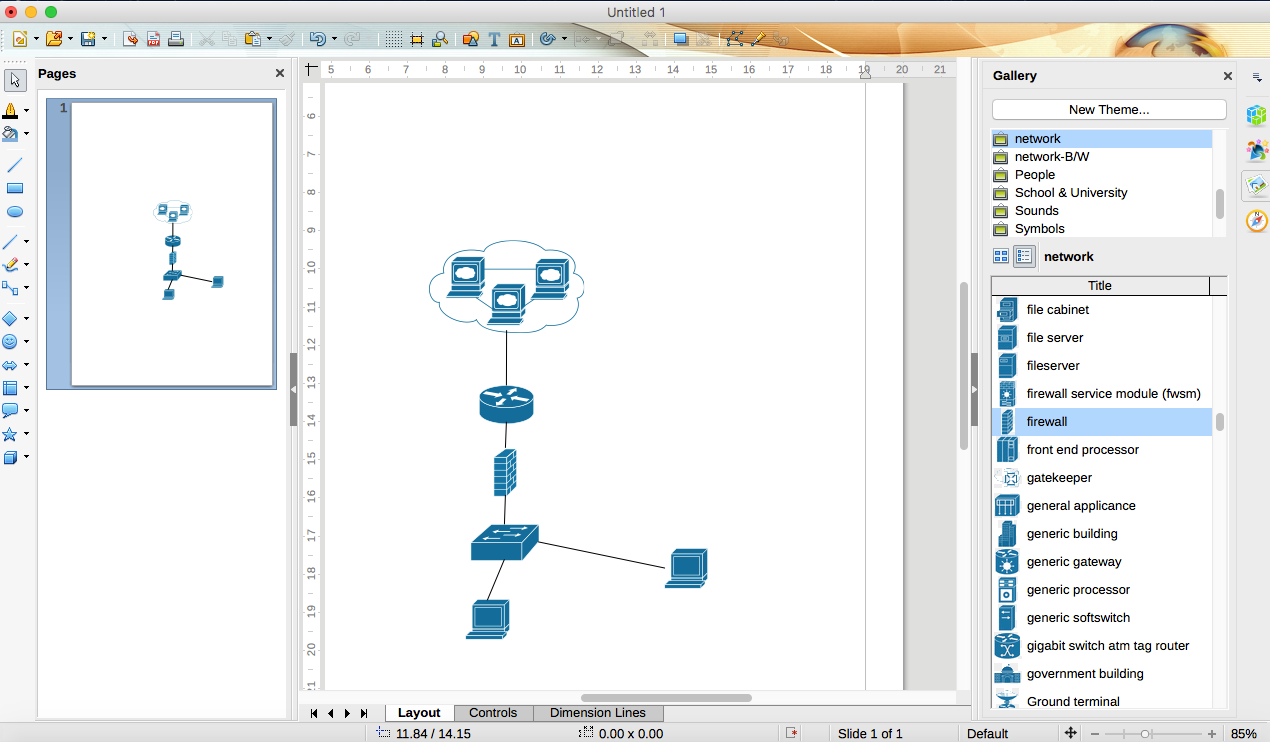The height and width of the screenshot is (742, 1270).
Task: Open the sidebar Navigator compass icon
Action: click(1257, 220)
